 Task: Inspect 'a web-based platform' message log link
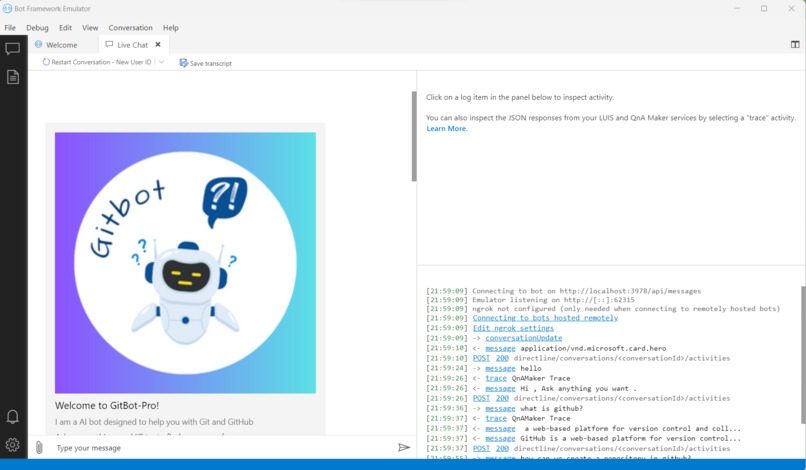click(x=500, y=428)
